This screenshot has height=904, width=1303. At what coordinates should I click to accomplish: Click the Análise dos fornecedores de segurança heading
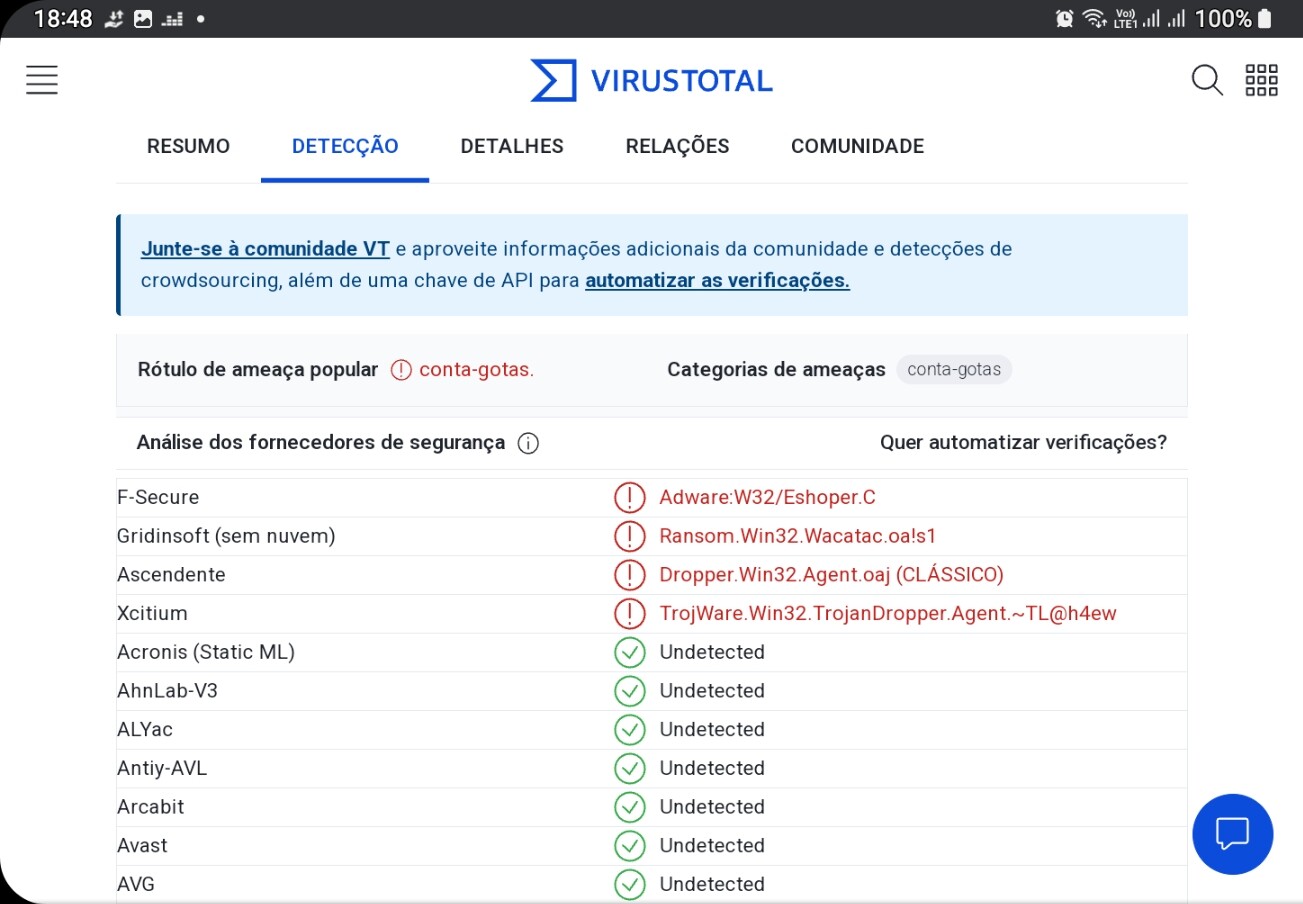321,443
